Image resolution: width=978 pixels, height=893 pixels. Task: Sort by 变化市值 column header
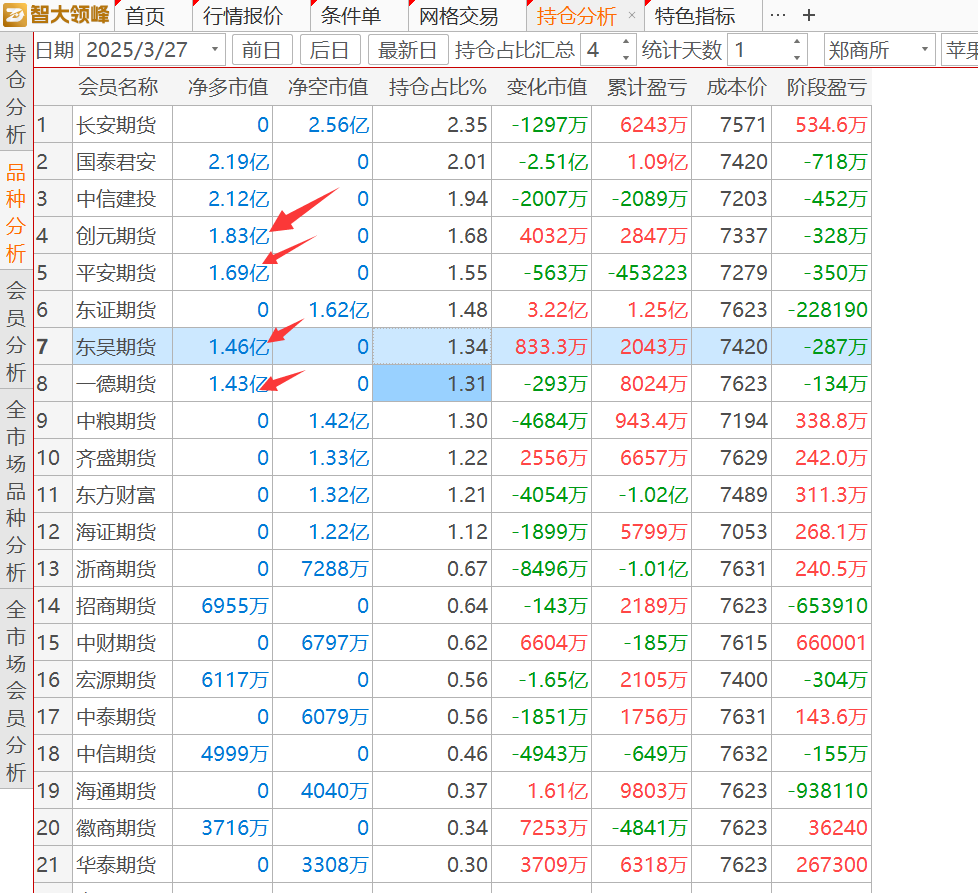point(547,87)
